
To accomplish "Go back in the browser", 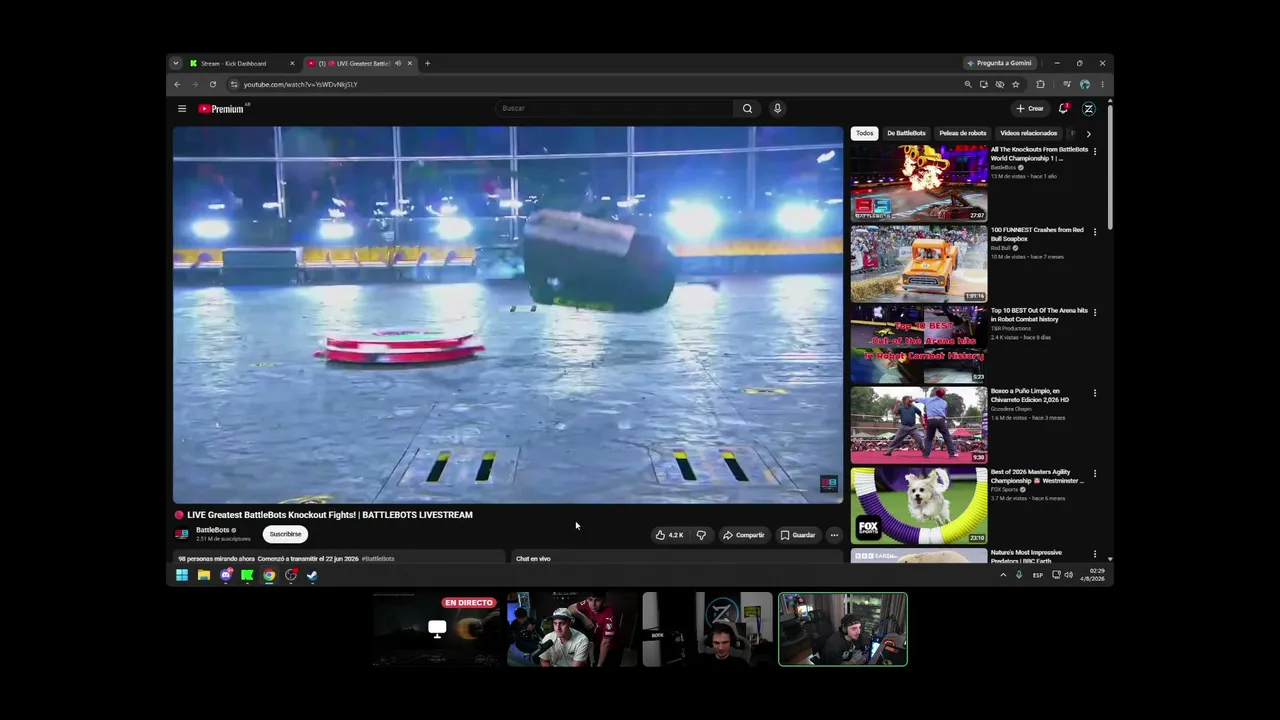I will [x=178, y=84].
